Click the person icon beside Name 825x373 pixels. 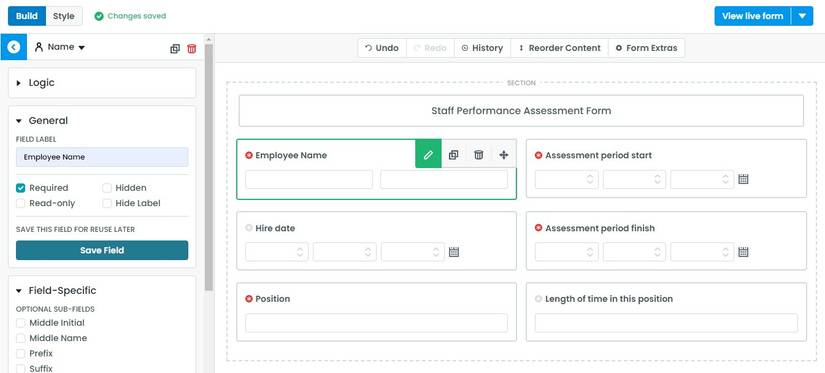pos(38,47)
